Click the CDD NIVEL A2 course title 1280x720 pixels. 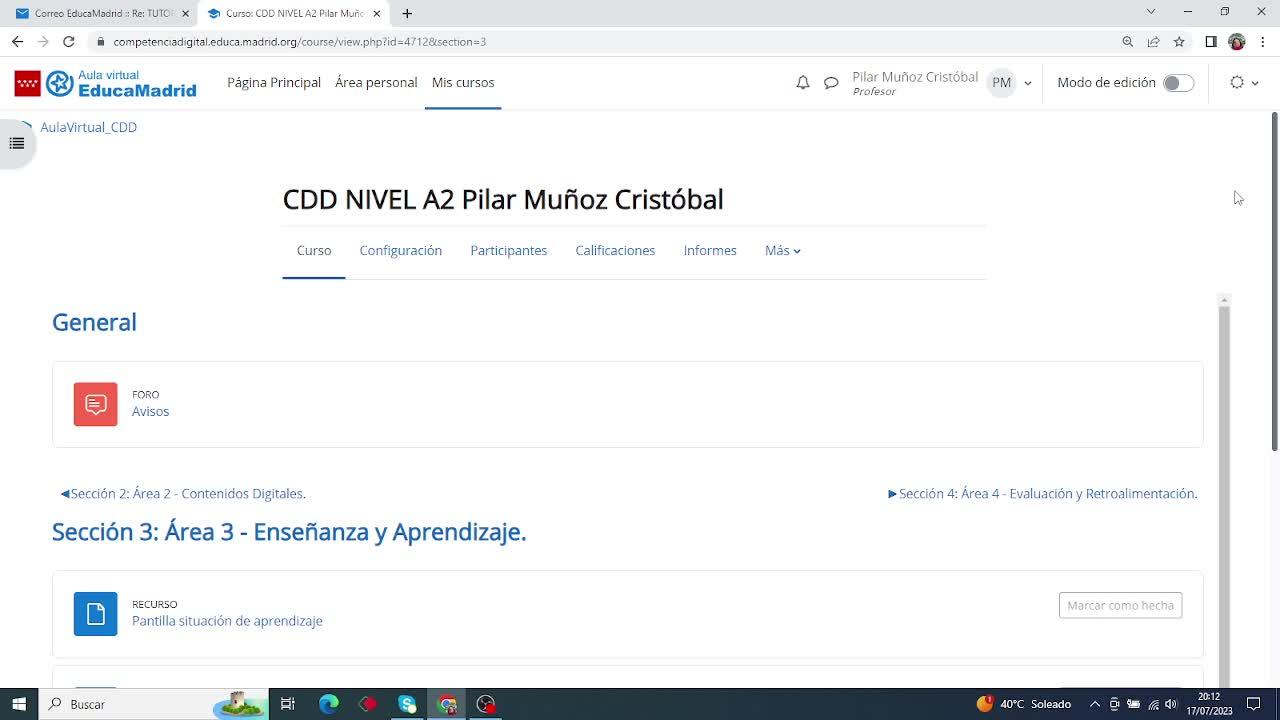click(503, 200)
